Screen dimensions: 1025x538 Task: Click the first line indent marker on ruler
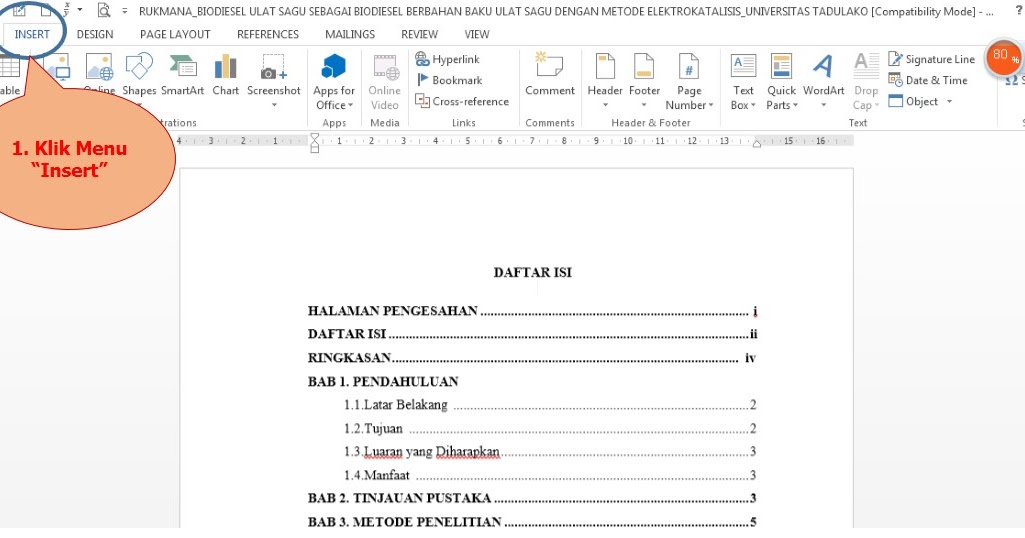click(314, 137)
